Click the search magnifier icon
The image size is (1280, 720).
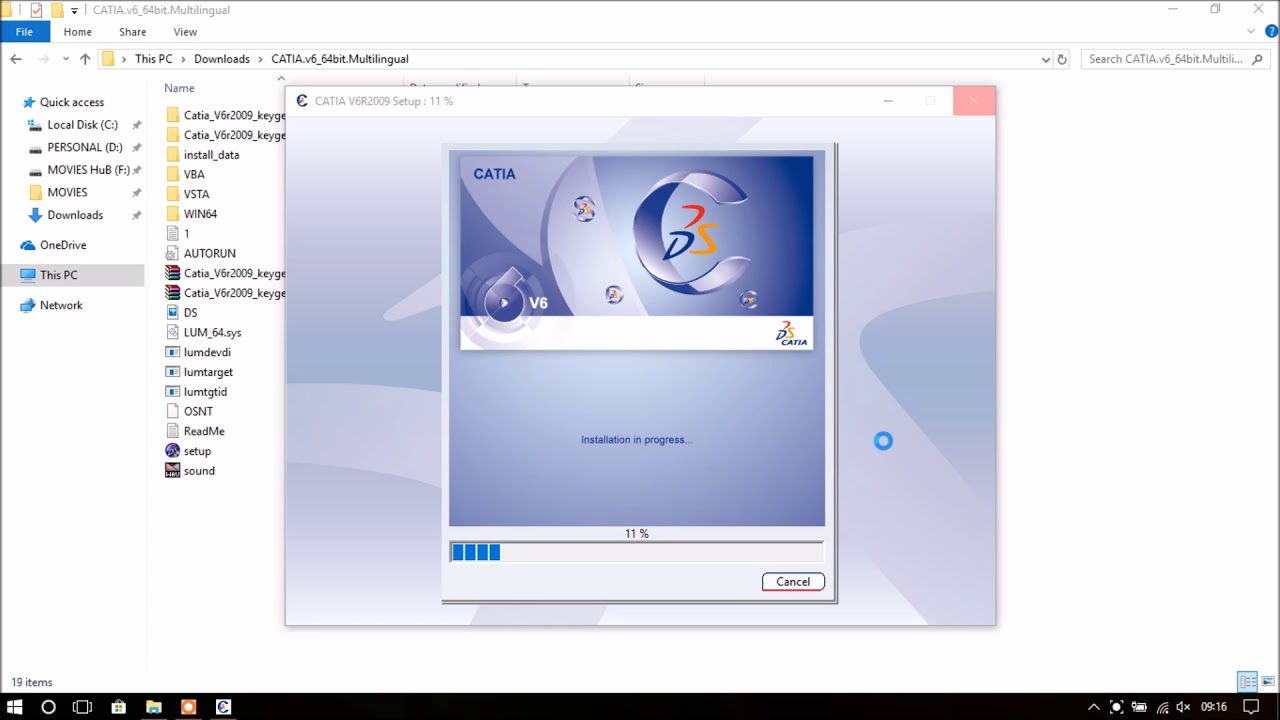[x=1259, y=59]
